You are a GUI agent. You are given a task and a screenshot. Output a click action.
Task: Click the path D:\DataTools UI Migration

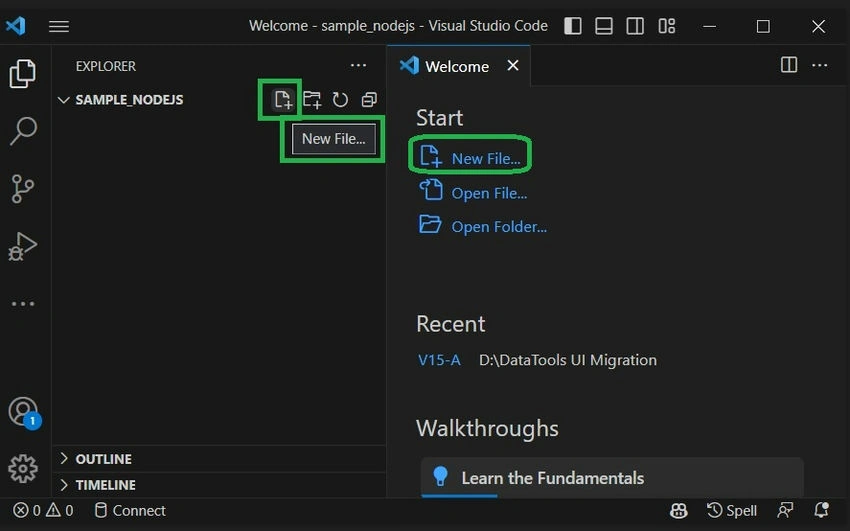568,360
